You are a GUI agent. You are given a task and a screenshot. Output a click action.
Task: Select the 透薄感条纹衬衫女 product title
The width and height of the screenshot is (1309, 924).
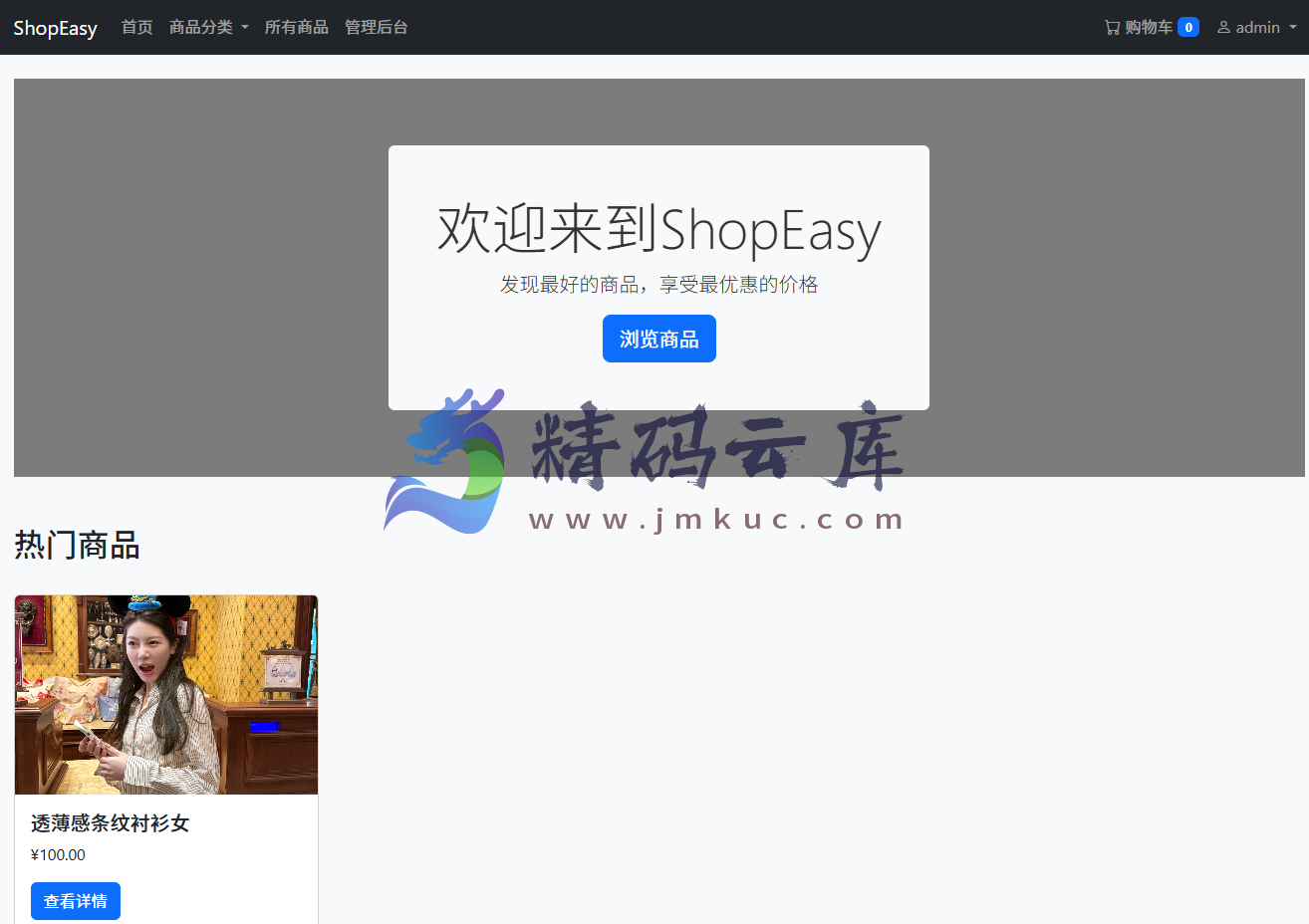pos(111,823)
